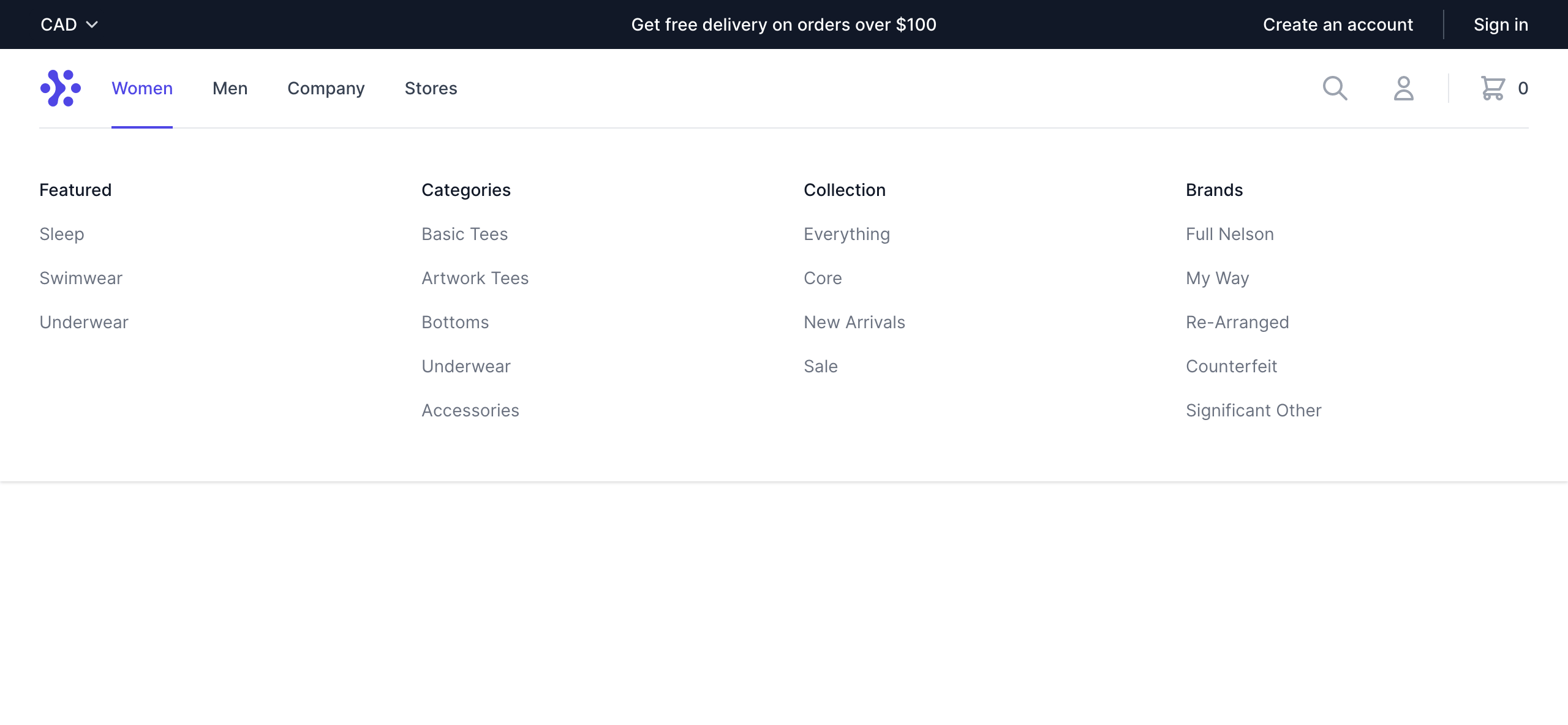Select Accessories under Categories
The width and height of the screenshot is (1568, 725).
click(470, 410)
